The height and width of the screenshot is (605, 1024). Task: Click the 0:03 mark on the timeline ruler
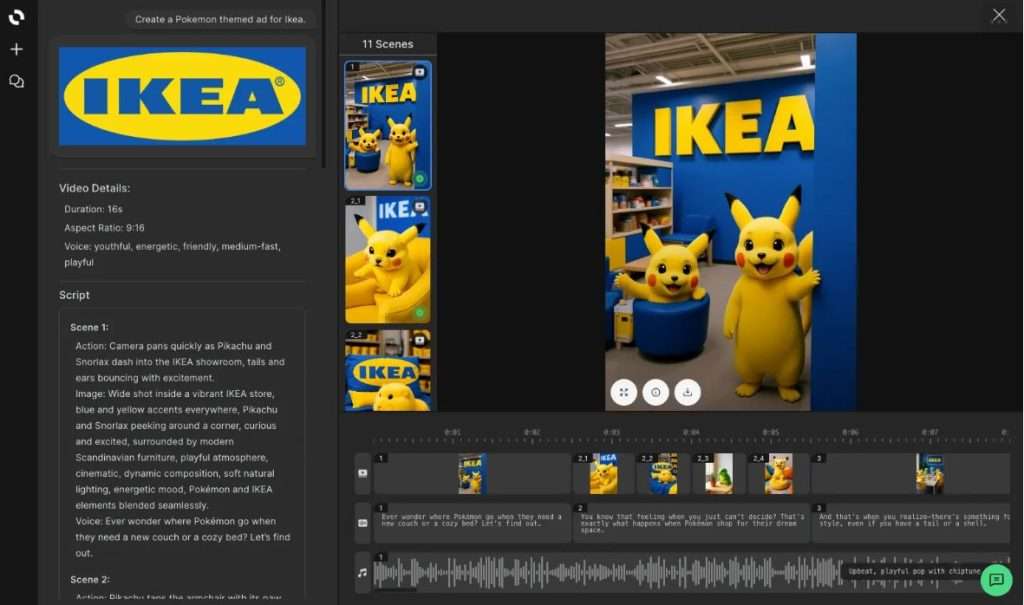pos(611,433)
